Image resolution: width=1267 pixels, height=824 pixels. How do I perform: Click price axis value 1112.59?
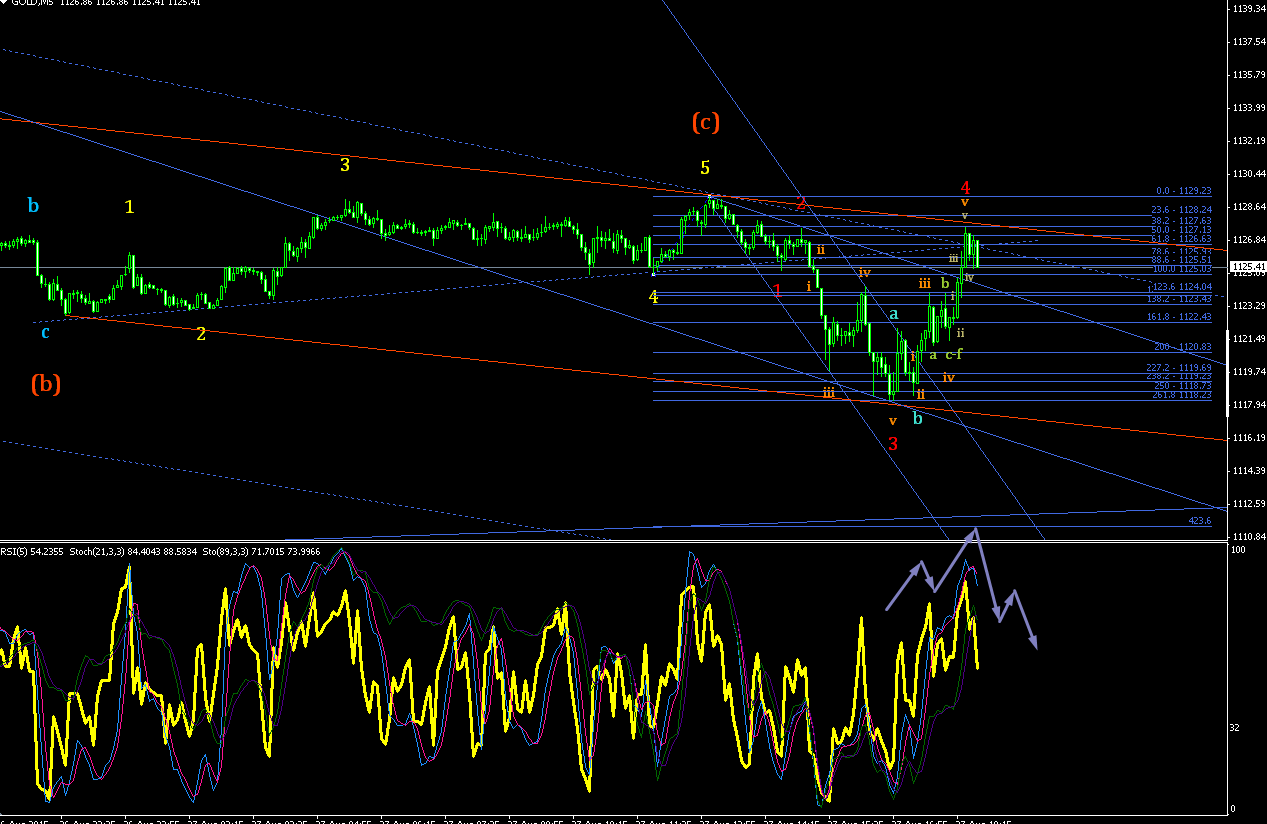[x=1249, y=504]
